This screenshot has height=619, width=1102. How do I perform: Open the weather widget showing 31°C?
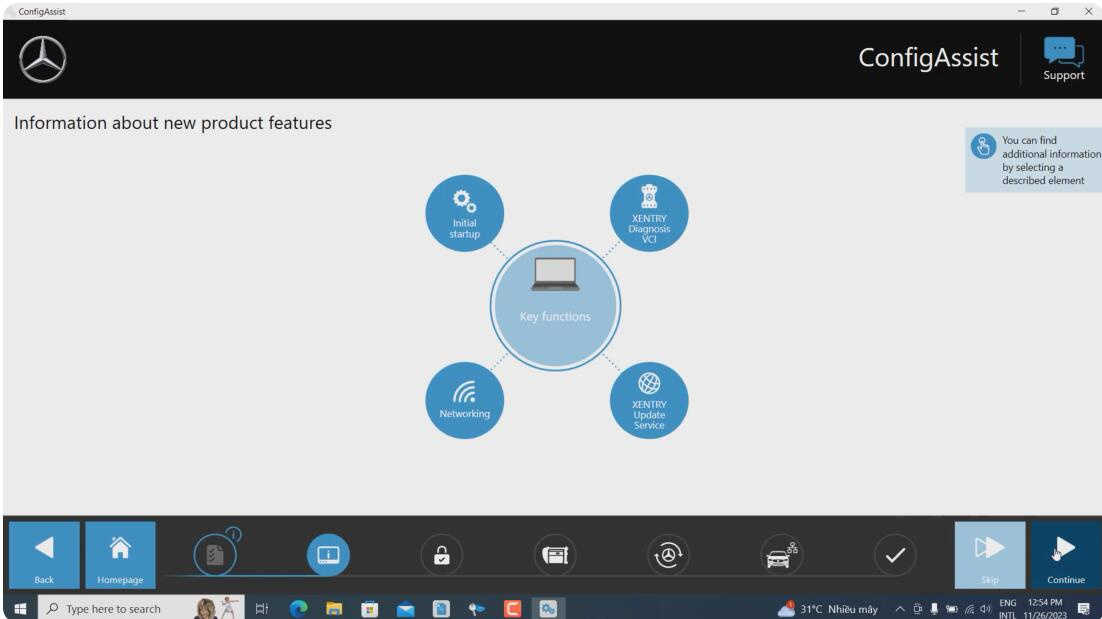(x=828, y=608)
